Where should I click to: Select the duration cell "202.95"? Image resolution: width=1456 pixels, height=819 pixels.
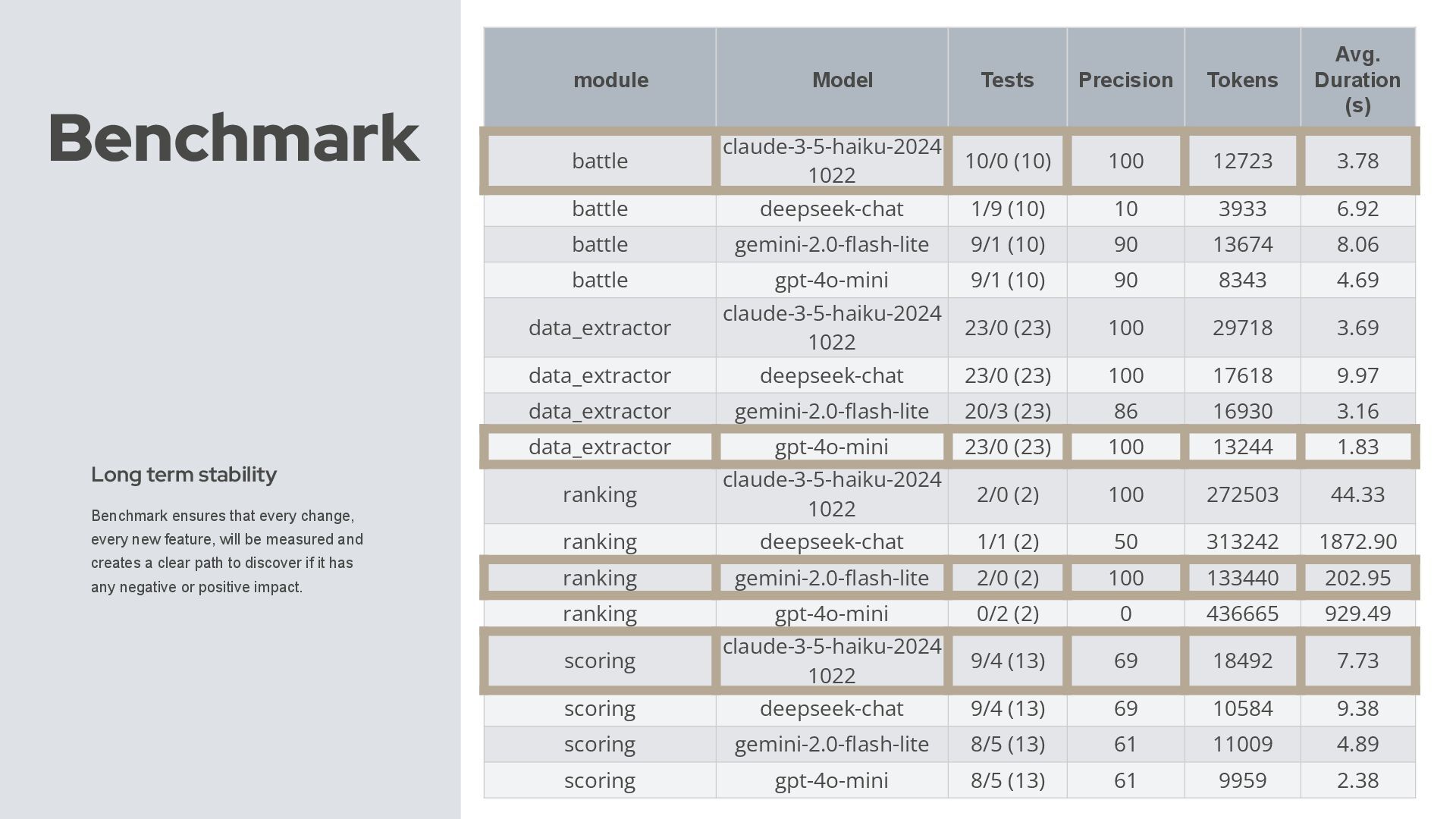pos(1357,578)
